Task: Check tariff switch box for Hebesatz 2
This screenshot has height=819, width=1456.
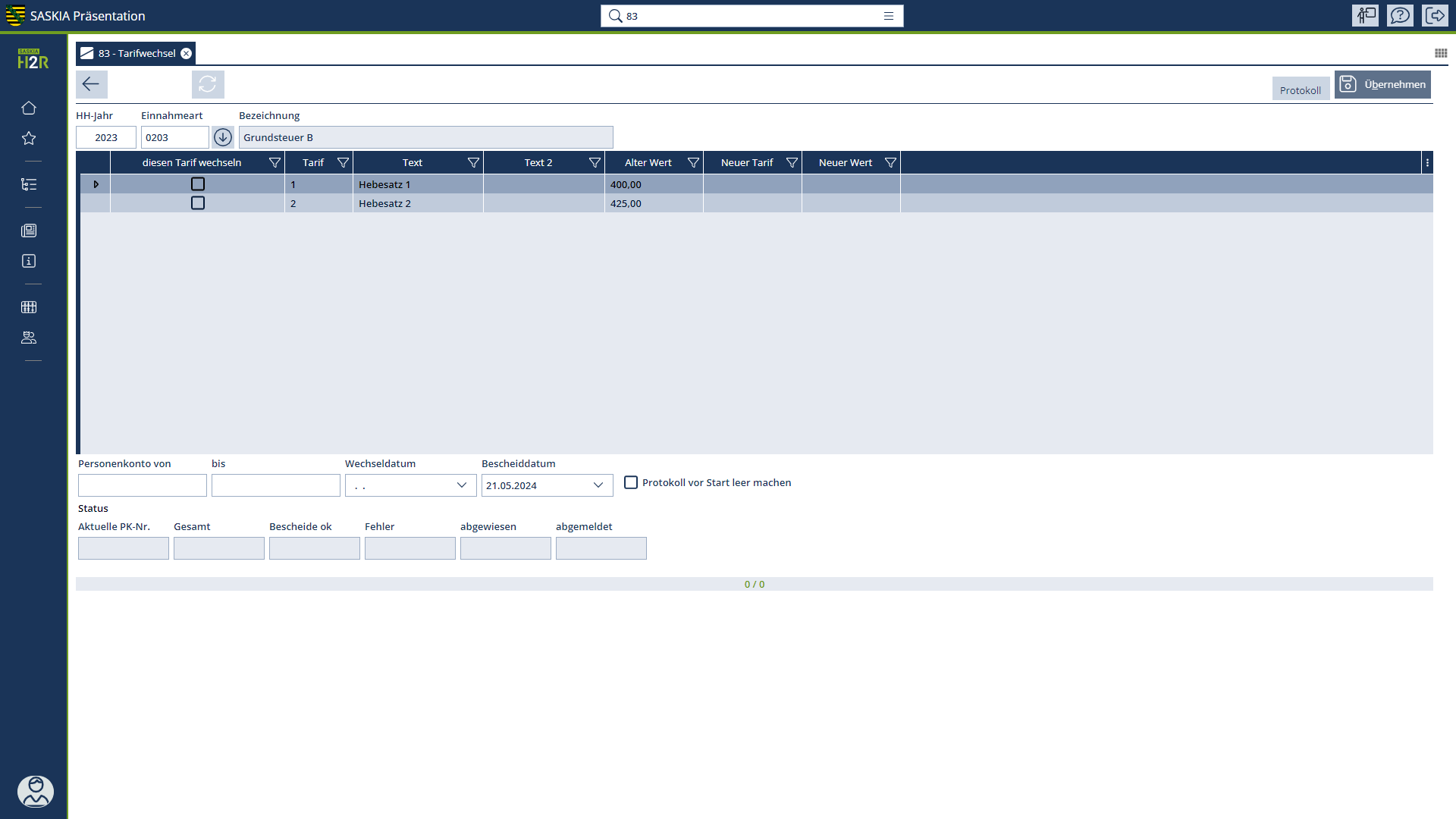Action: tap(198, 203)
